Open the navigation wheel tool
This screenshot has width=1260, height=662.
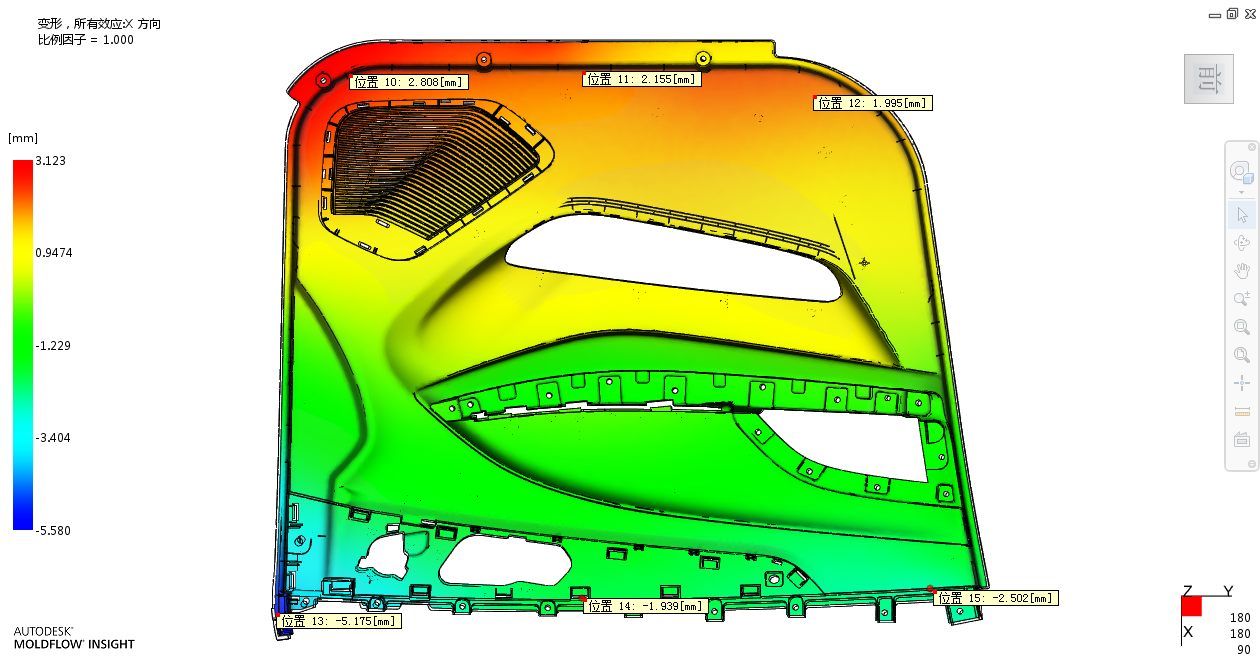1242,170
